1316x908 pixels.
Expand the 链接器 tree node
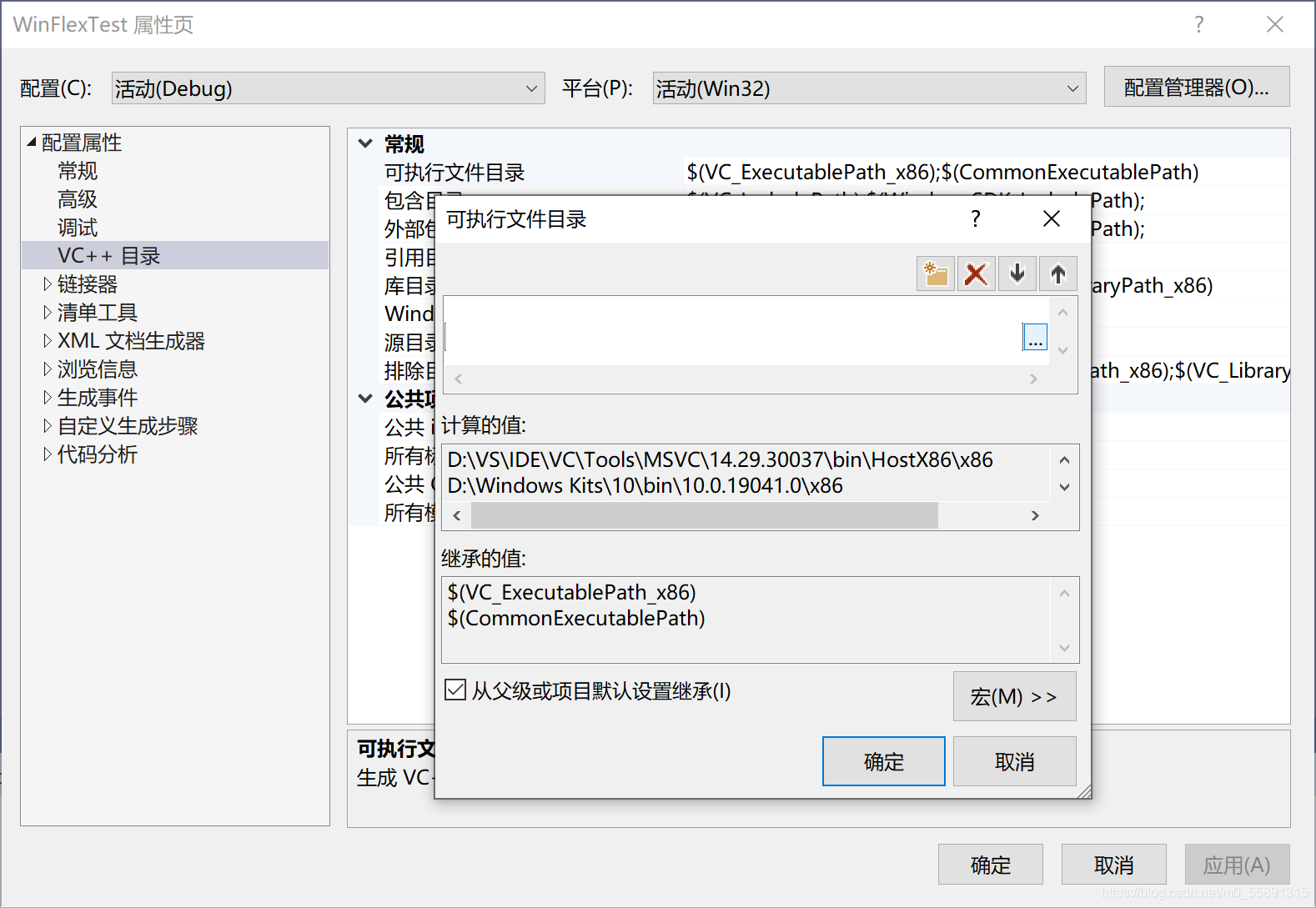pyautogui.click(x=48, y=284)
